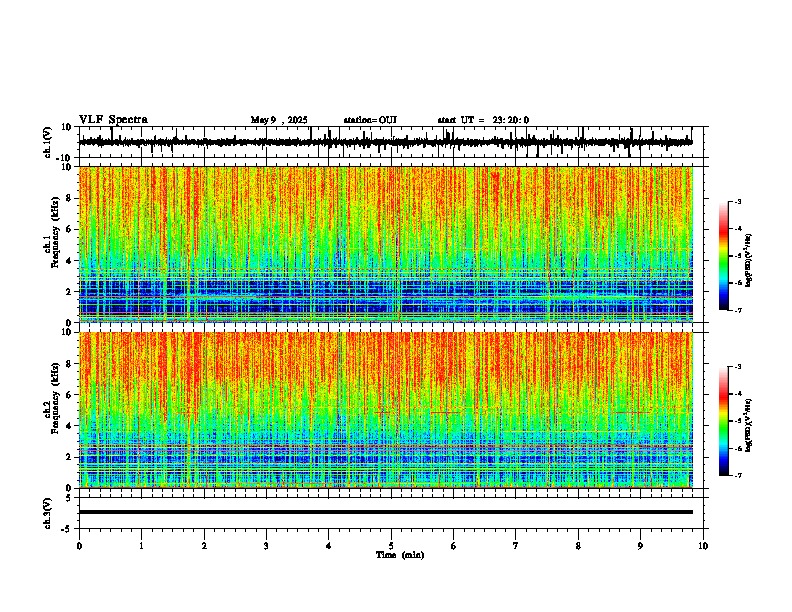The image size is (792, 612).
Task: Click the "6" kHz tick on the ch.2 frequency axis
Action: pos(69,395)
